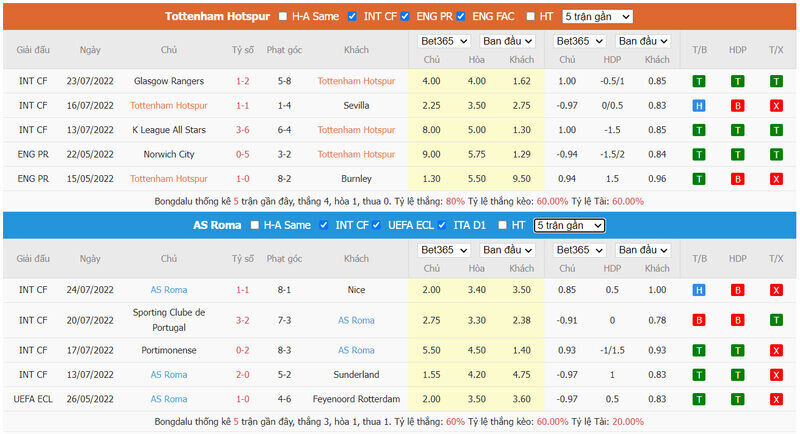Click 'Portimonense' team name
This screenshot has width=800, height=434.
168,350
